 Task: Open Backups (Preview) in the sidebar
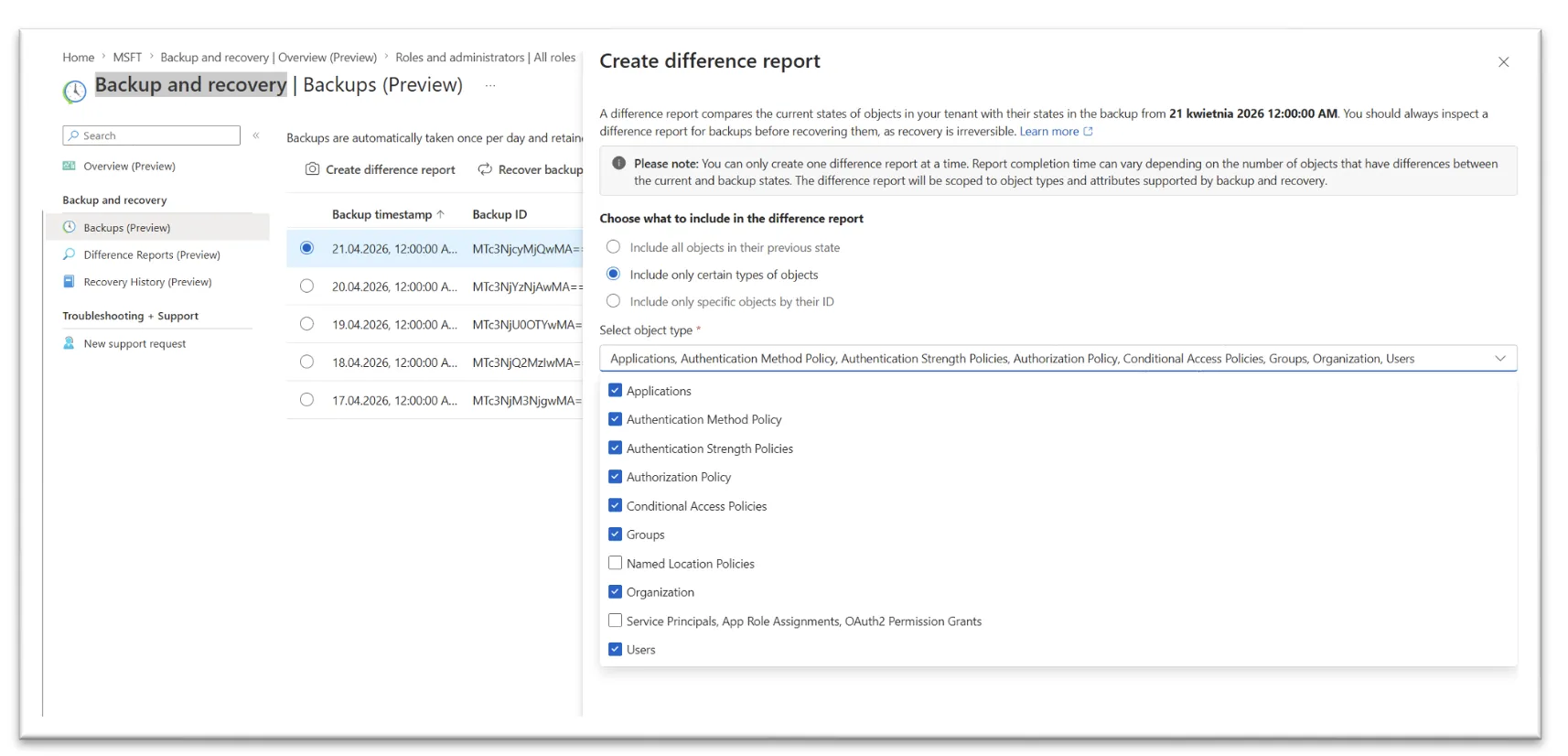[x=126, y=228]
